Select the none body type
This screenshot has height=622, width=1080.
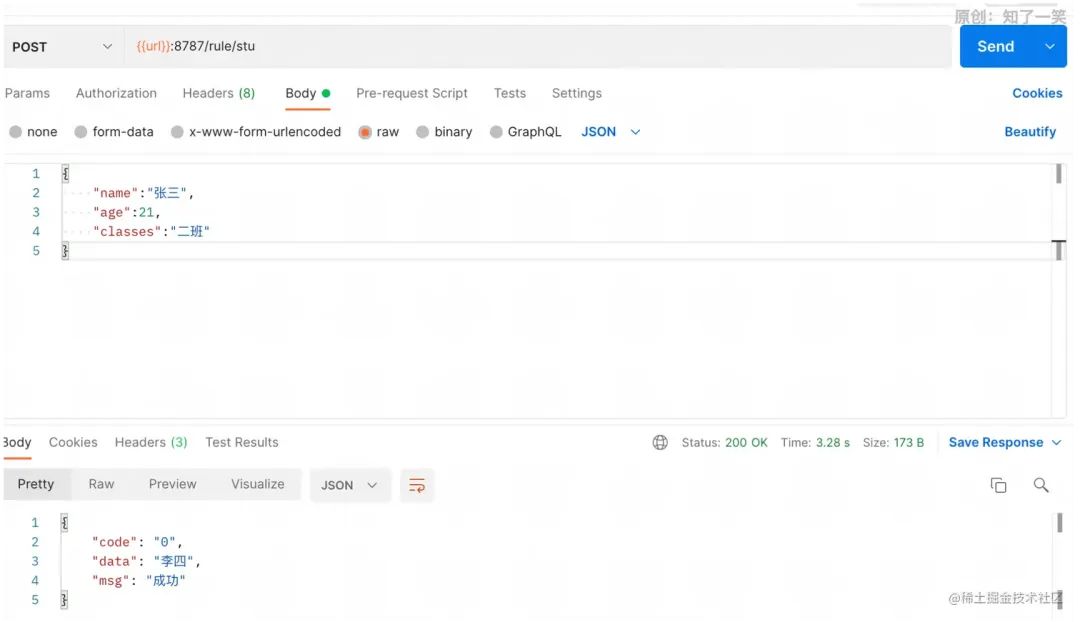33,132
